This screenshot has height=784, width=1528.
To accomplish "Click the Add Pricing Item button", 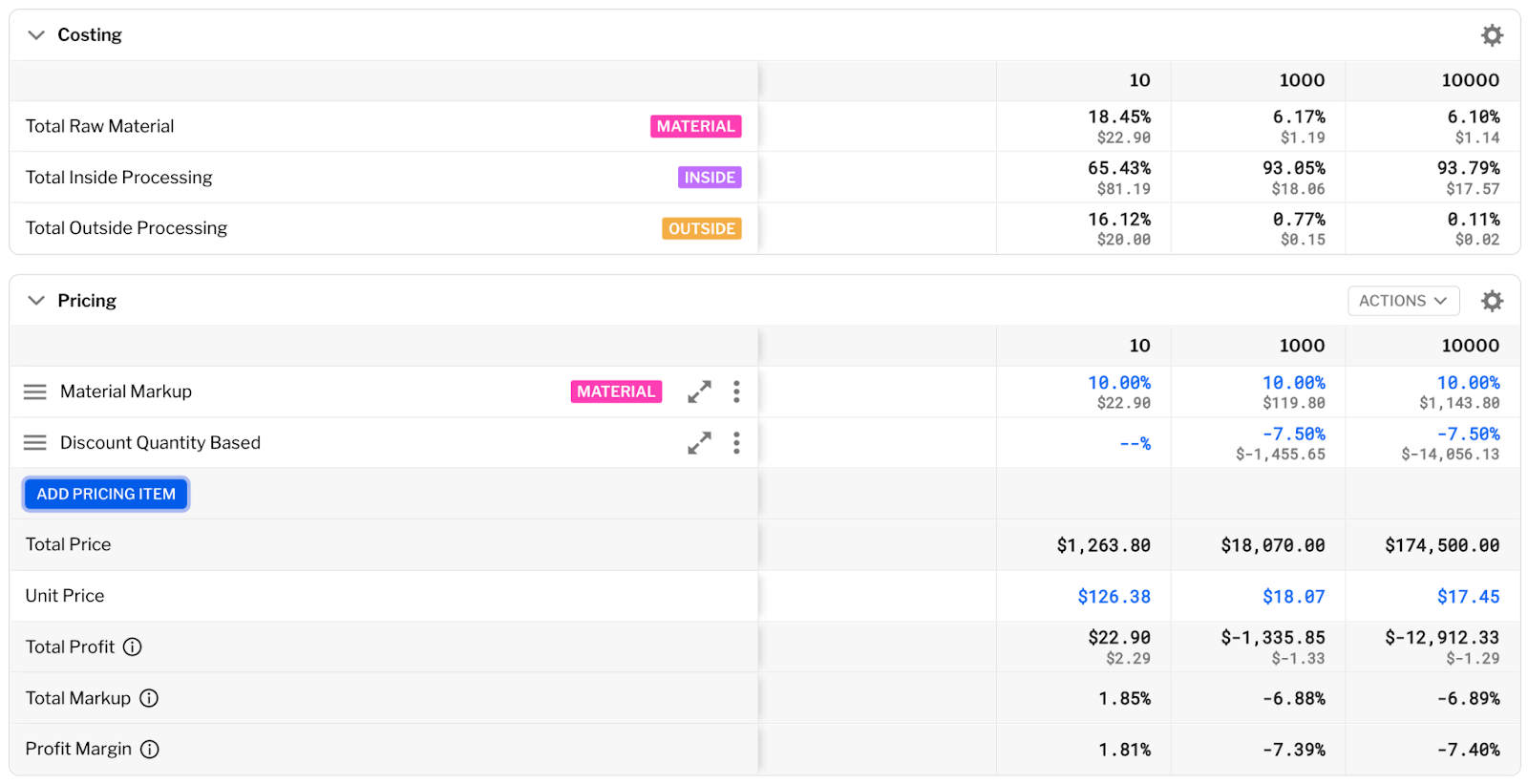I will point(106,494).
